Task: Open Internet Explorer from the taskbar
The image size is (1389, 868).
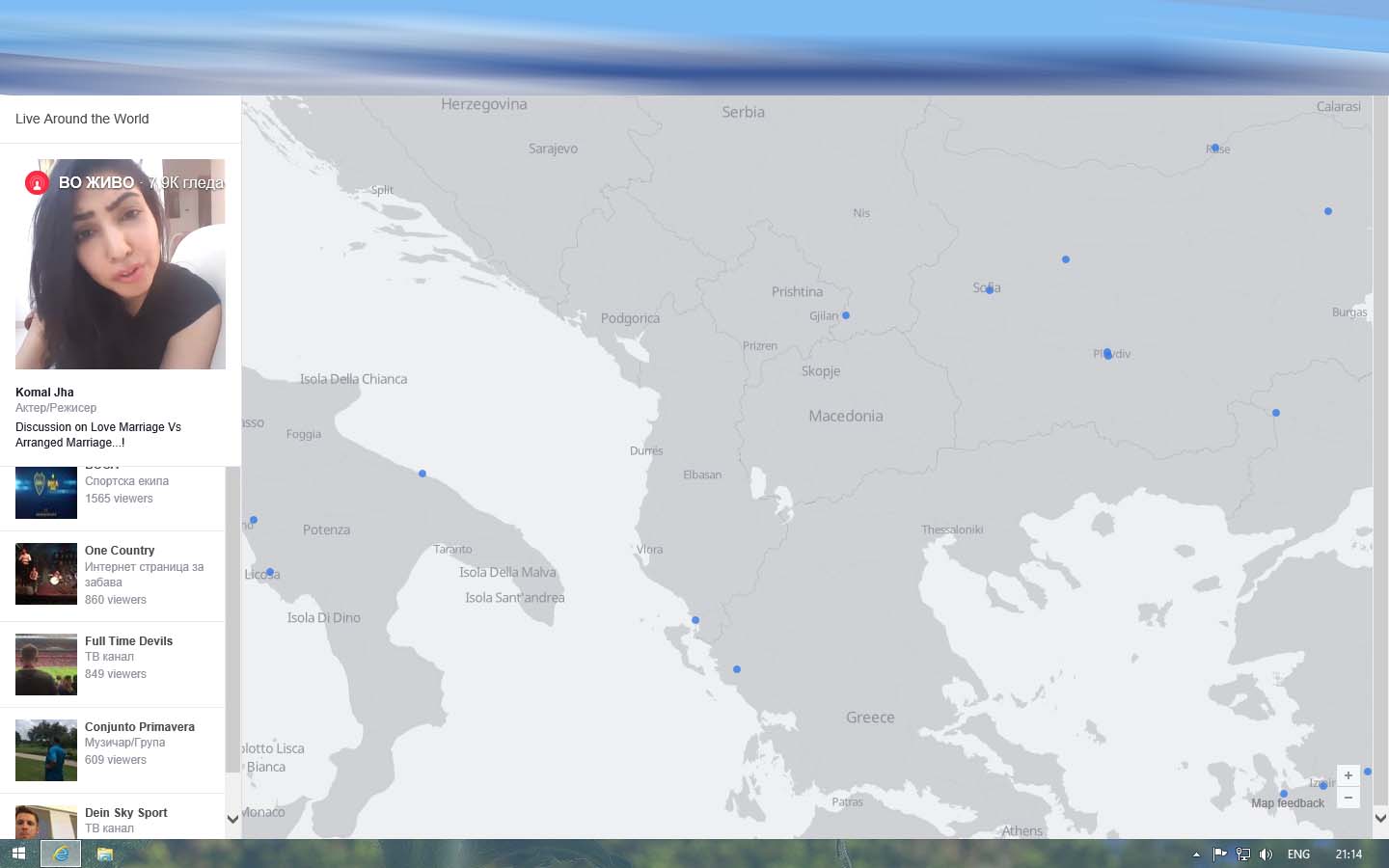Action: tap(61, 854)
